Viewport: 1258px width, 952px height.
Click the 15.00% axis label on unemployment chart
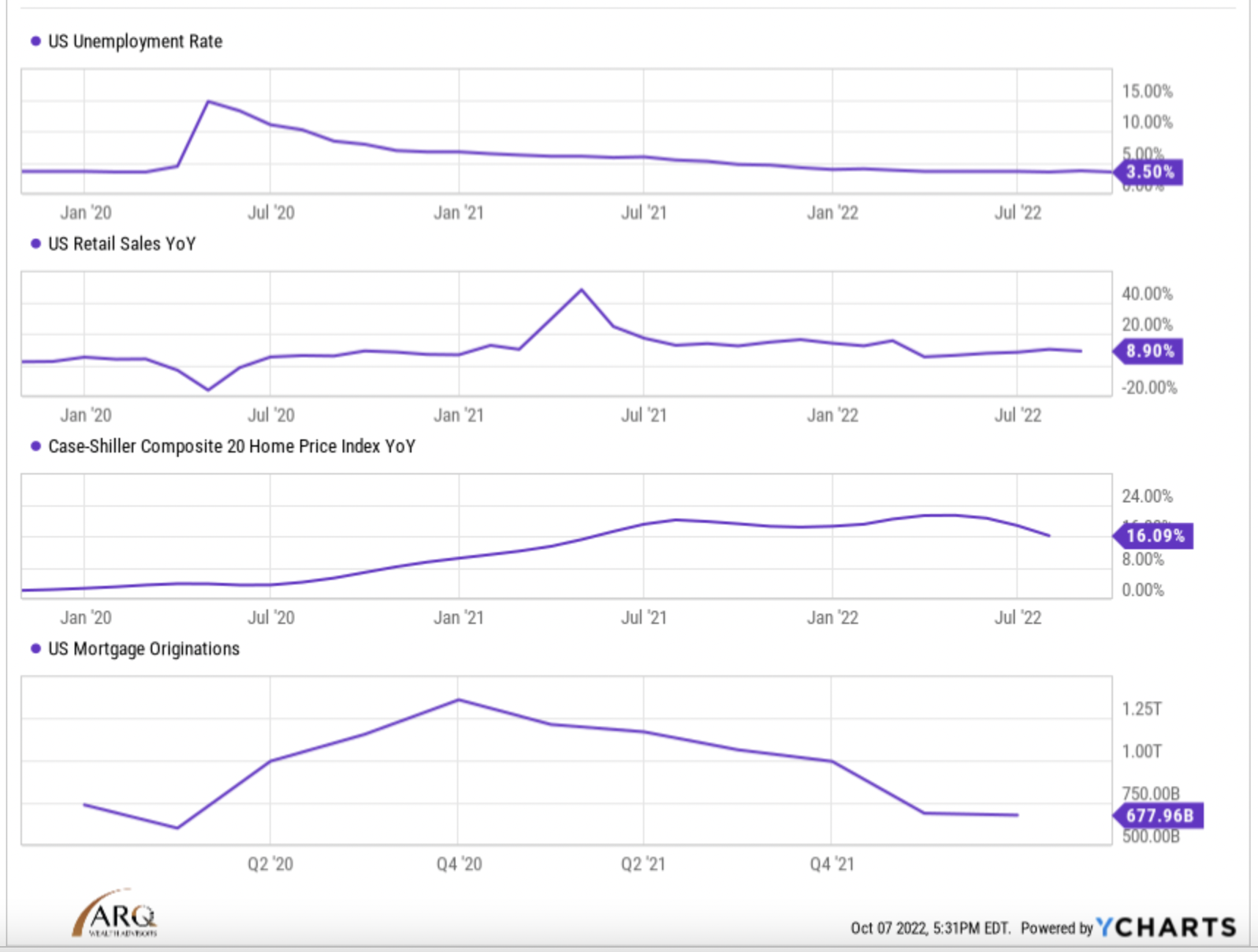tap(1147, 92)
